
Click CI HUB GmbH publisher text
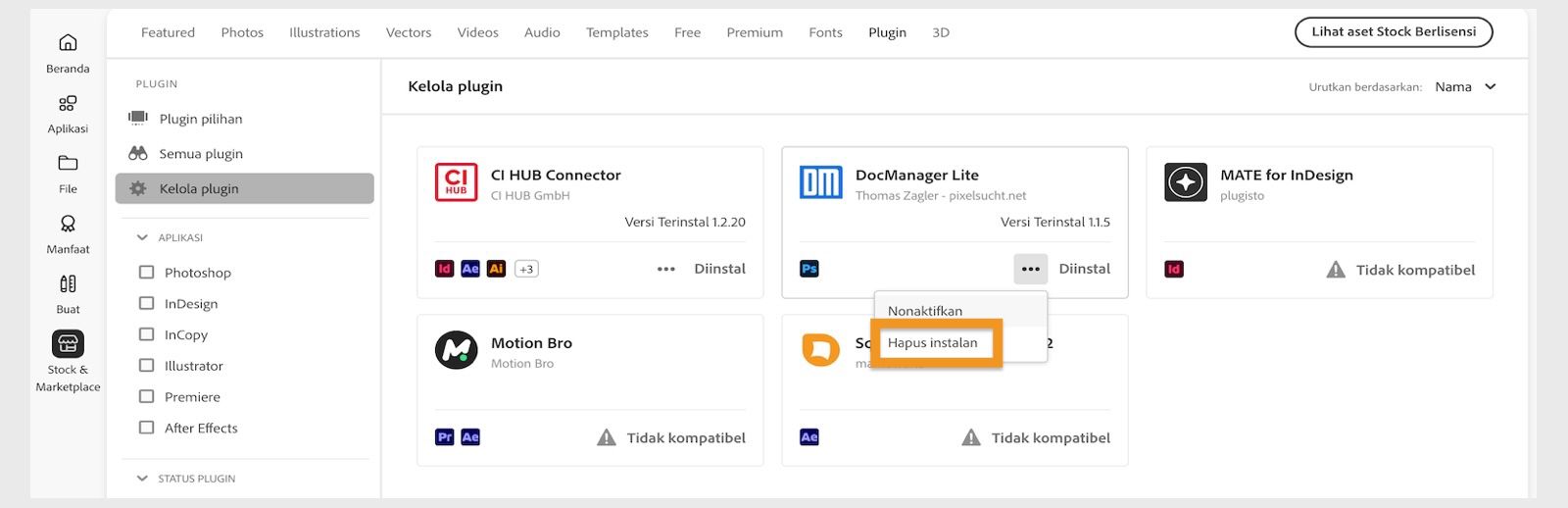530,196
